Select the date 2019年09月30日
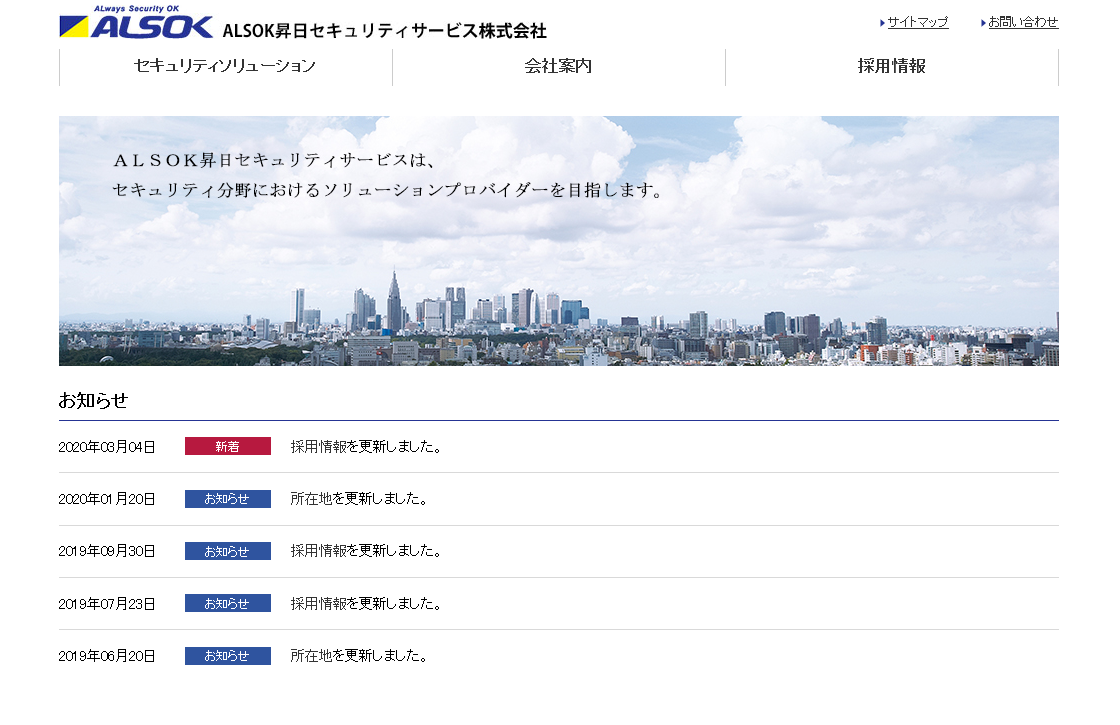Image resolution: width=1120 pixels, height=725 pixels. click(107, 551)
